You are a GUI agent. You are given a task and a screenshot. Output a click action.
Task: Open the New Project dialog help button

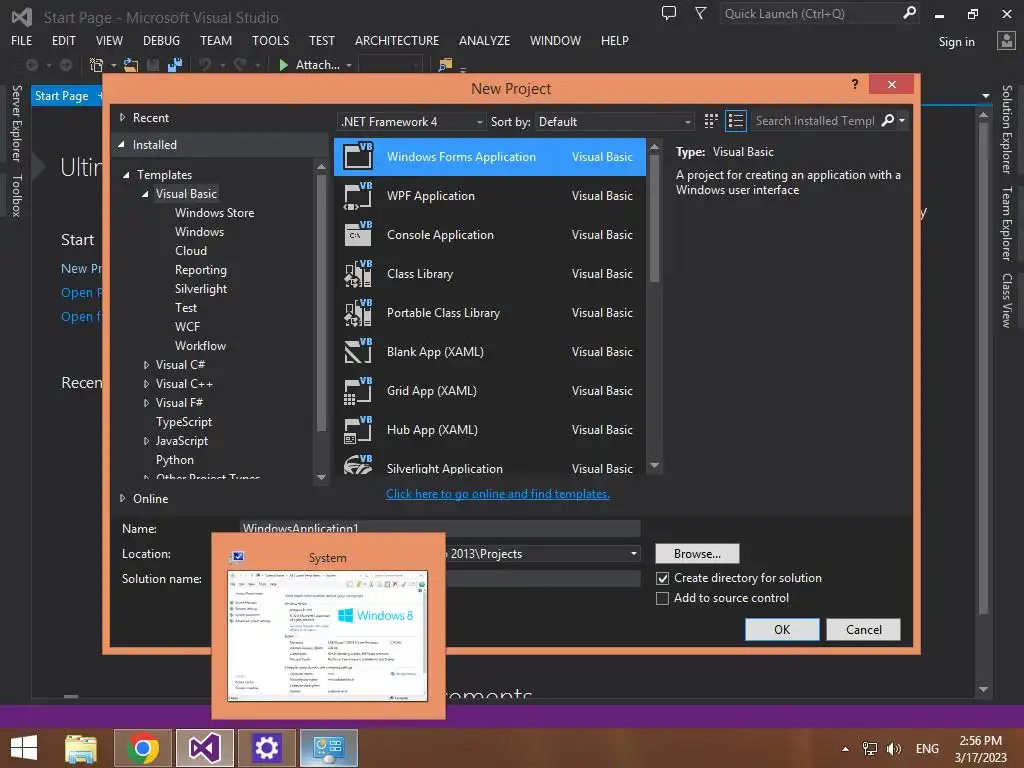855,84
